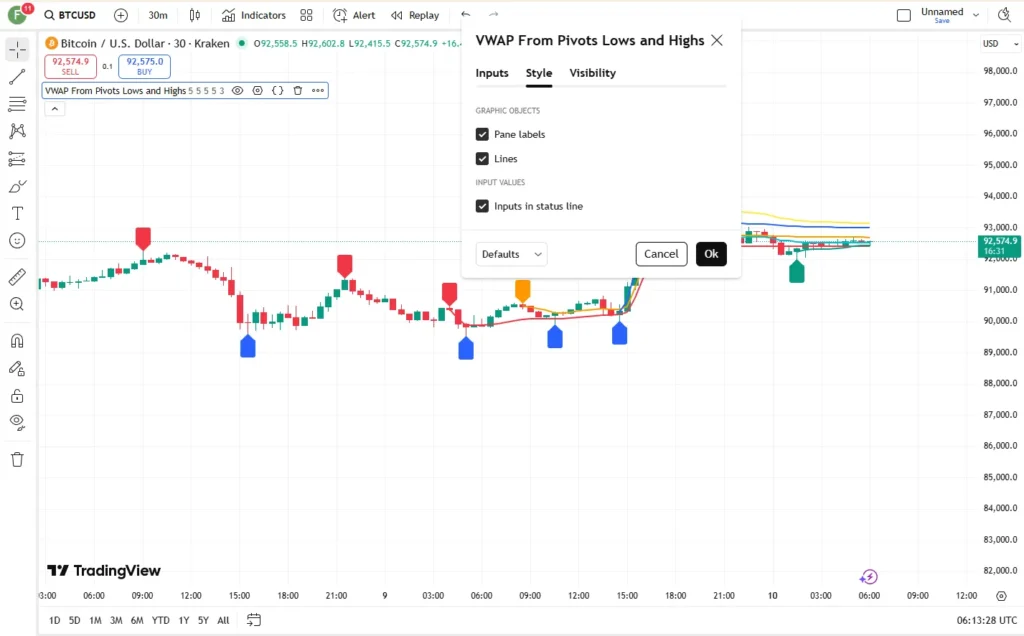Select the trend line drawing tool
1024x636 pixels.
coord(17,76)
